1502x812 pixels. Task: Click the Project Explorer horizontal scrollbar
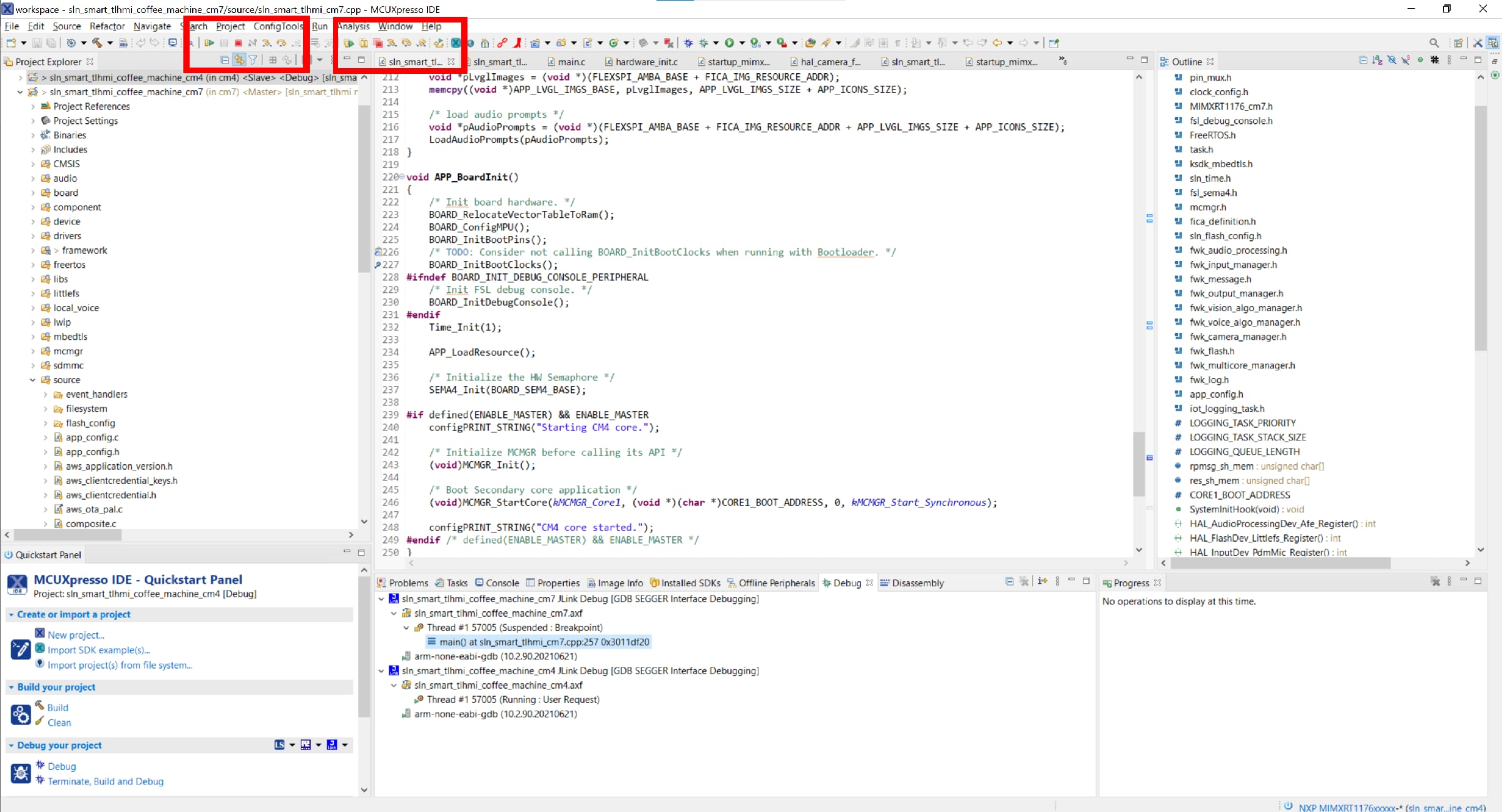[x=68, y=535]
